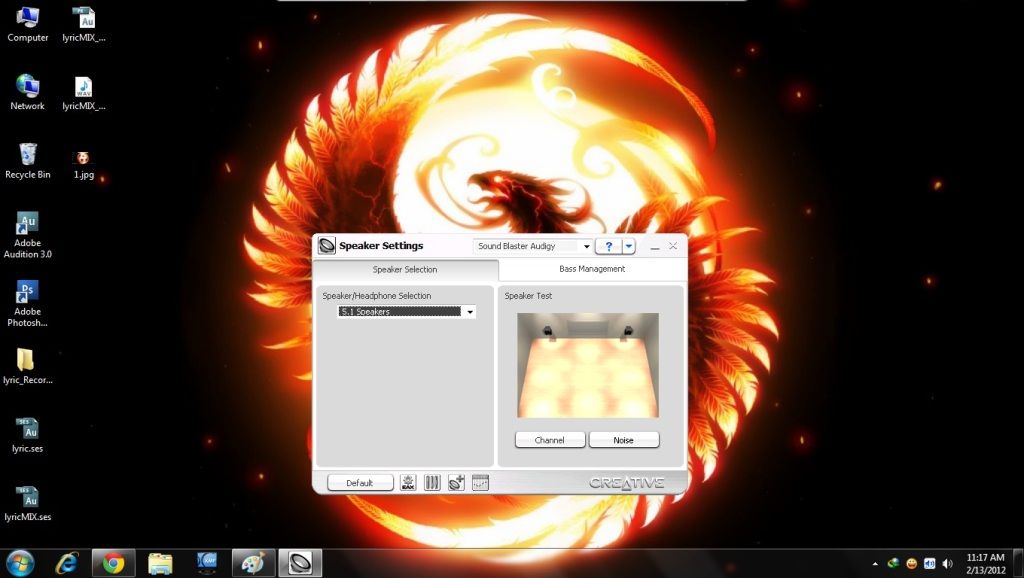
Task: Click the help question mark button
Action: [x=608, y=246]
